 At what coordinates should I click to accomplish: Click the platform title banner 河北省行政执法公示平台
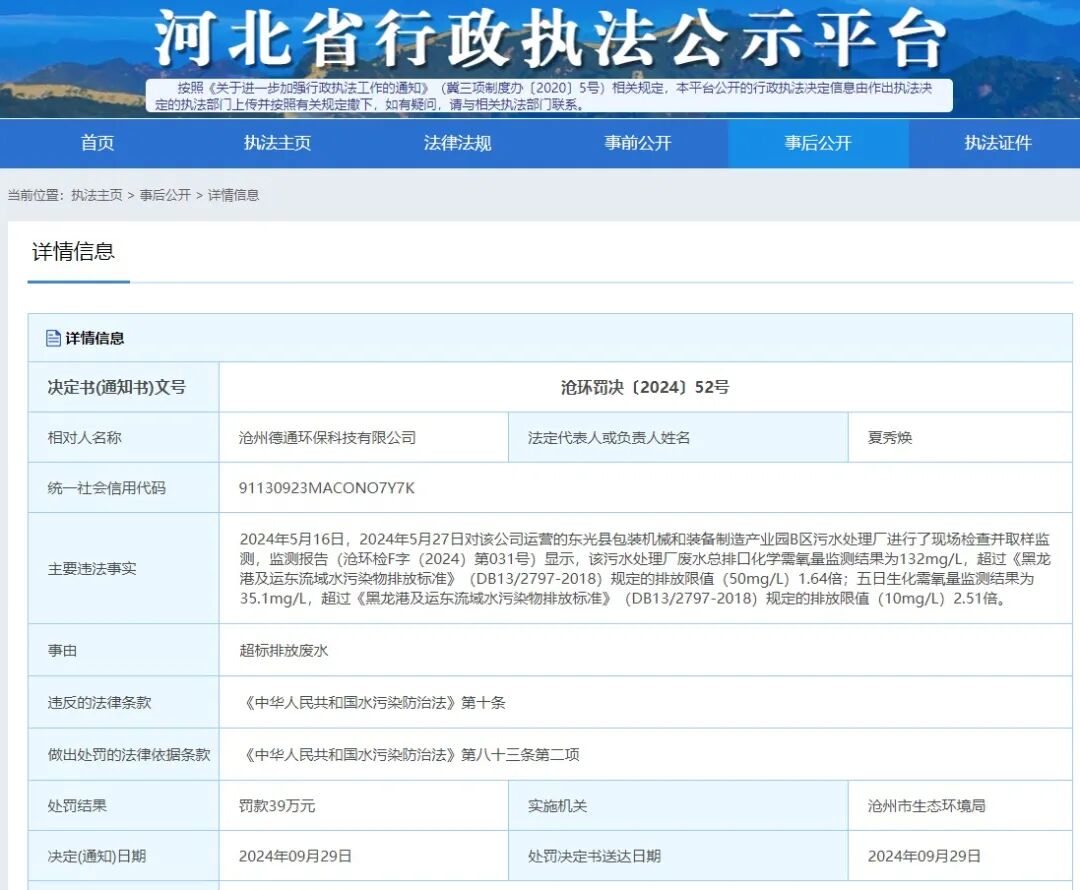(x=549, y=39)
